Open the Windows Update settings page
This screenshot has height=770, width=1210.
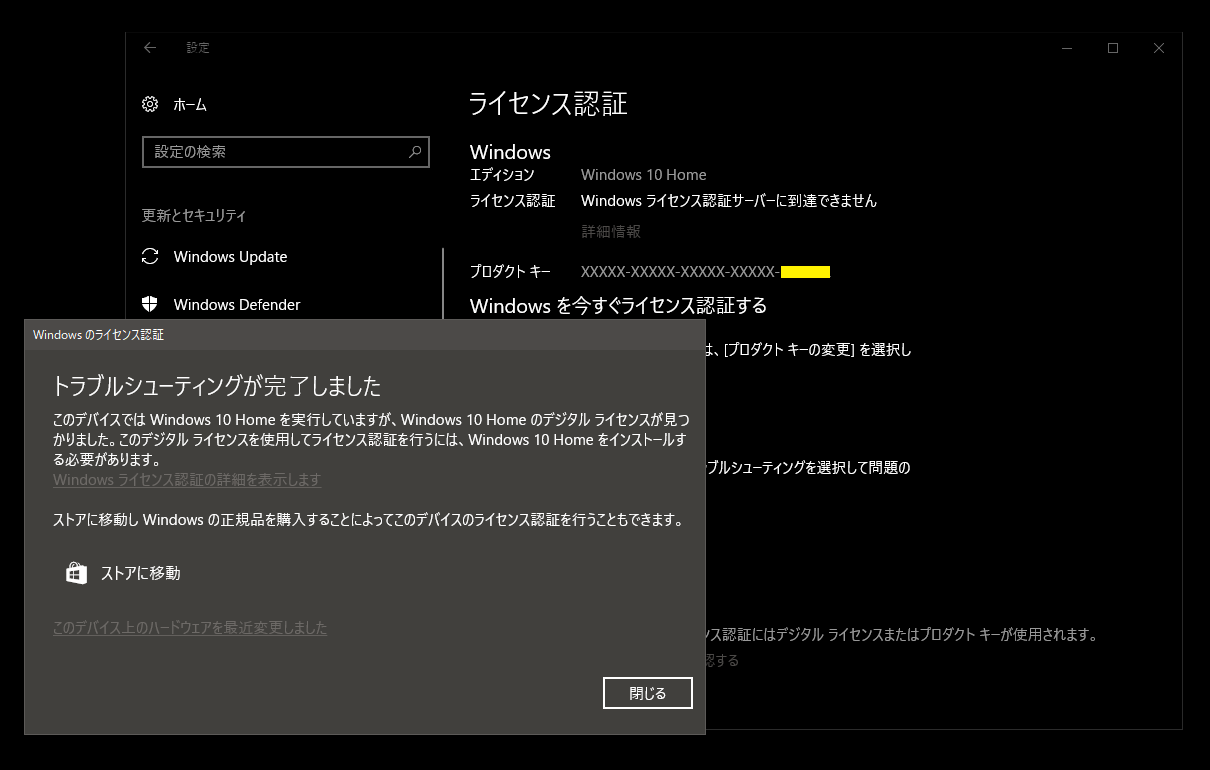[x=230, y=257]
